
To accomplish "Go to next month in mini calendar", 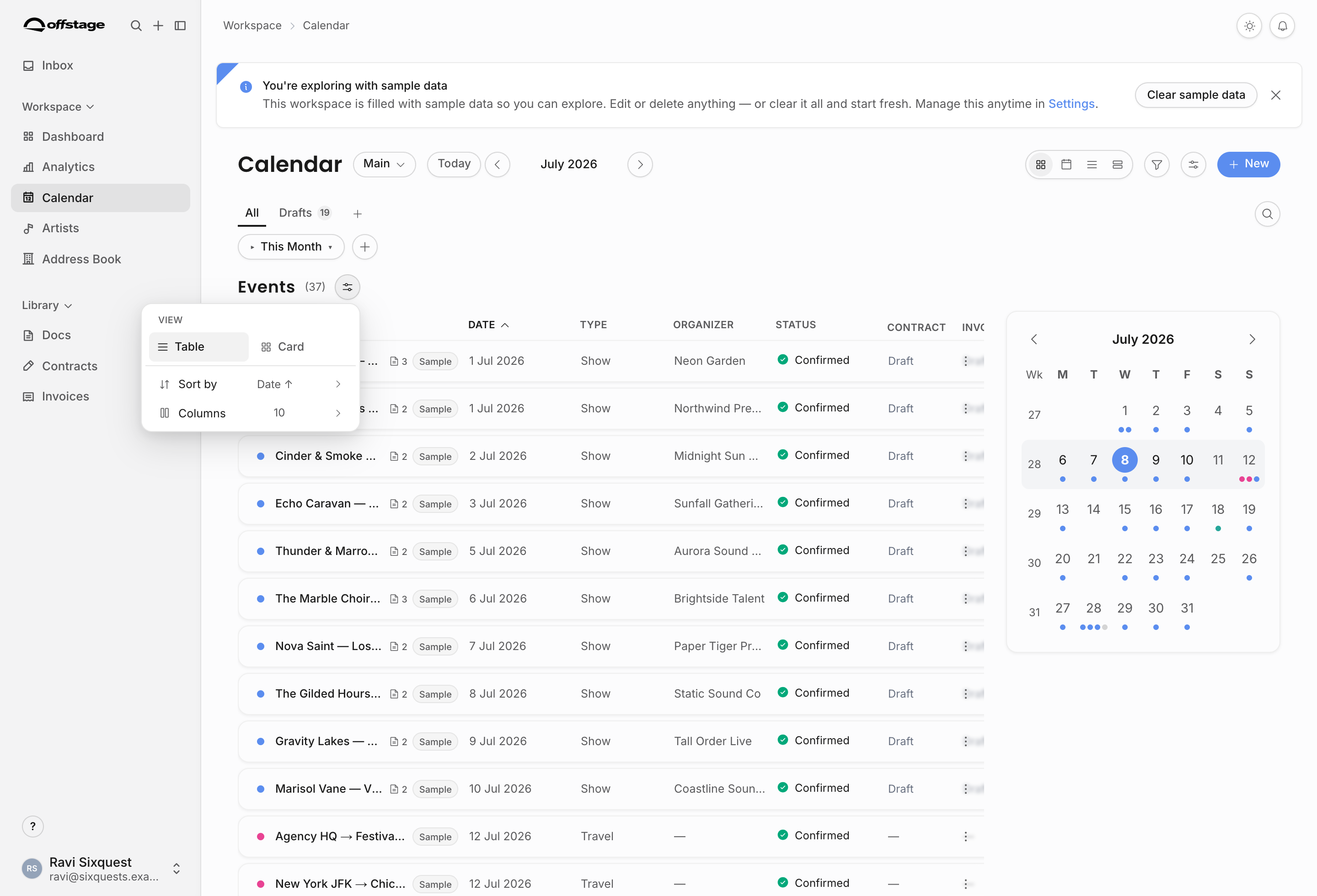I will click(1252, 339).
